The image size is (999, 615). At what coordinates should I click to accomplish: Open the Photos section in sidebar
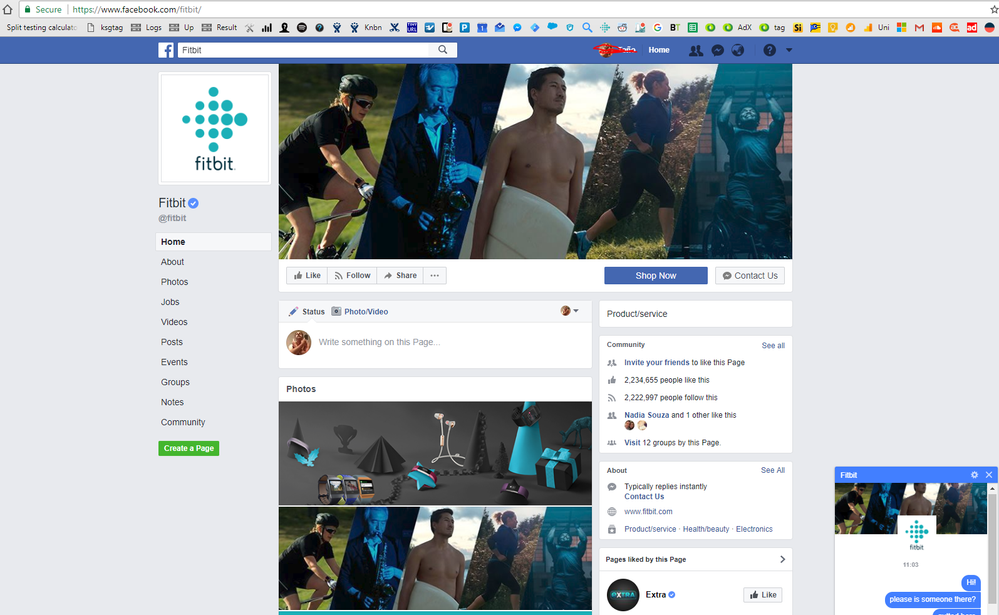[174, 282]
